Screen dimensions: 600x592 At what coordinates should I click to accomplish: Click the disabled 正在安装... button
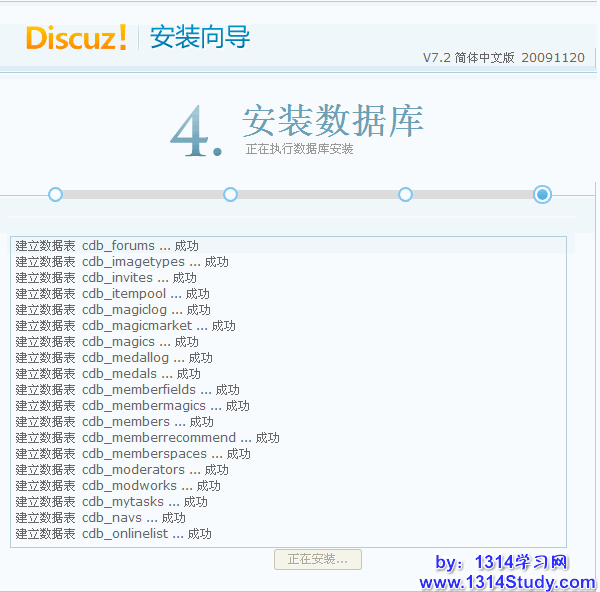(318, 559)
